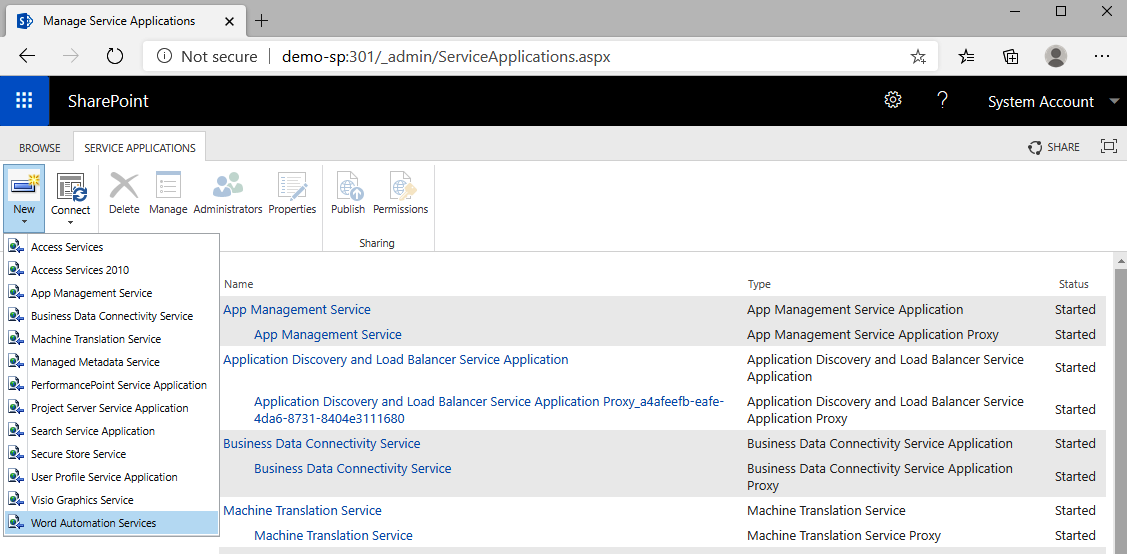Click the Manage ribbon icon
This screenshot has width=1127, height=554.
(x=168, y=185)
